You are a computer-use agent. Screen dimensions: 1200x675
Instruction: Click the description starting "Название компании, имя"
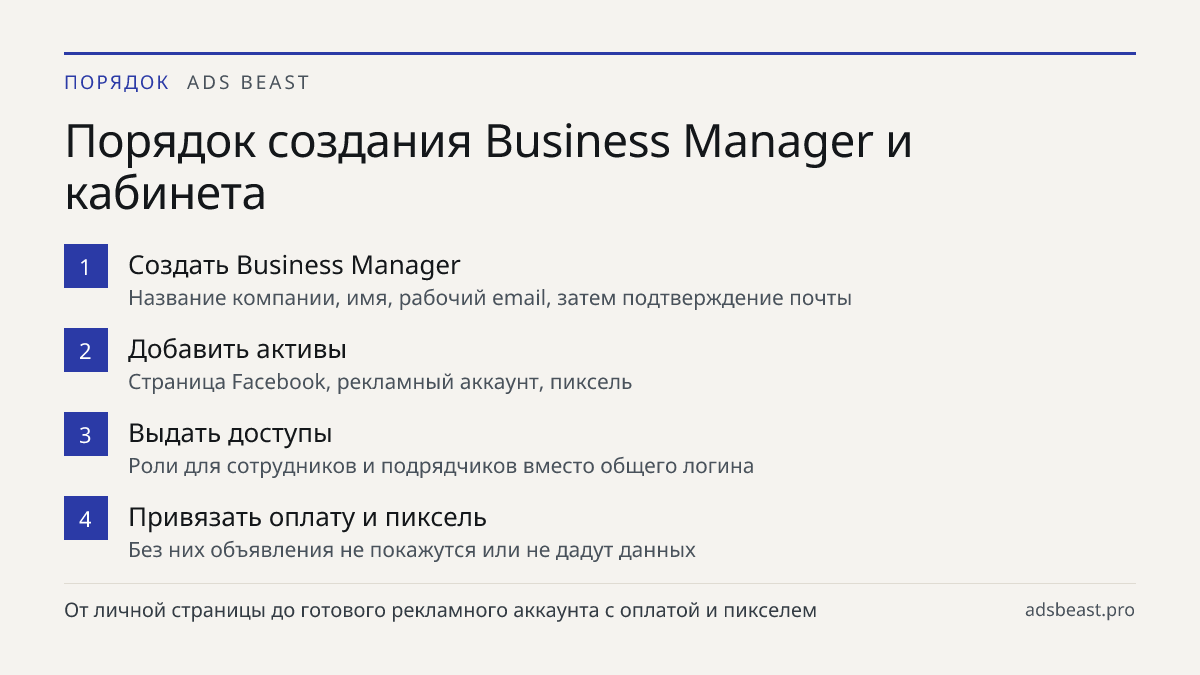[x=490, y=298]
